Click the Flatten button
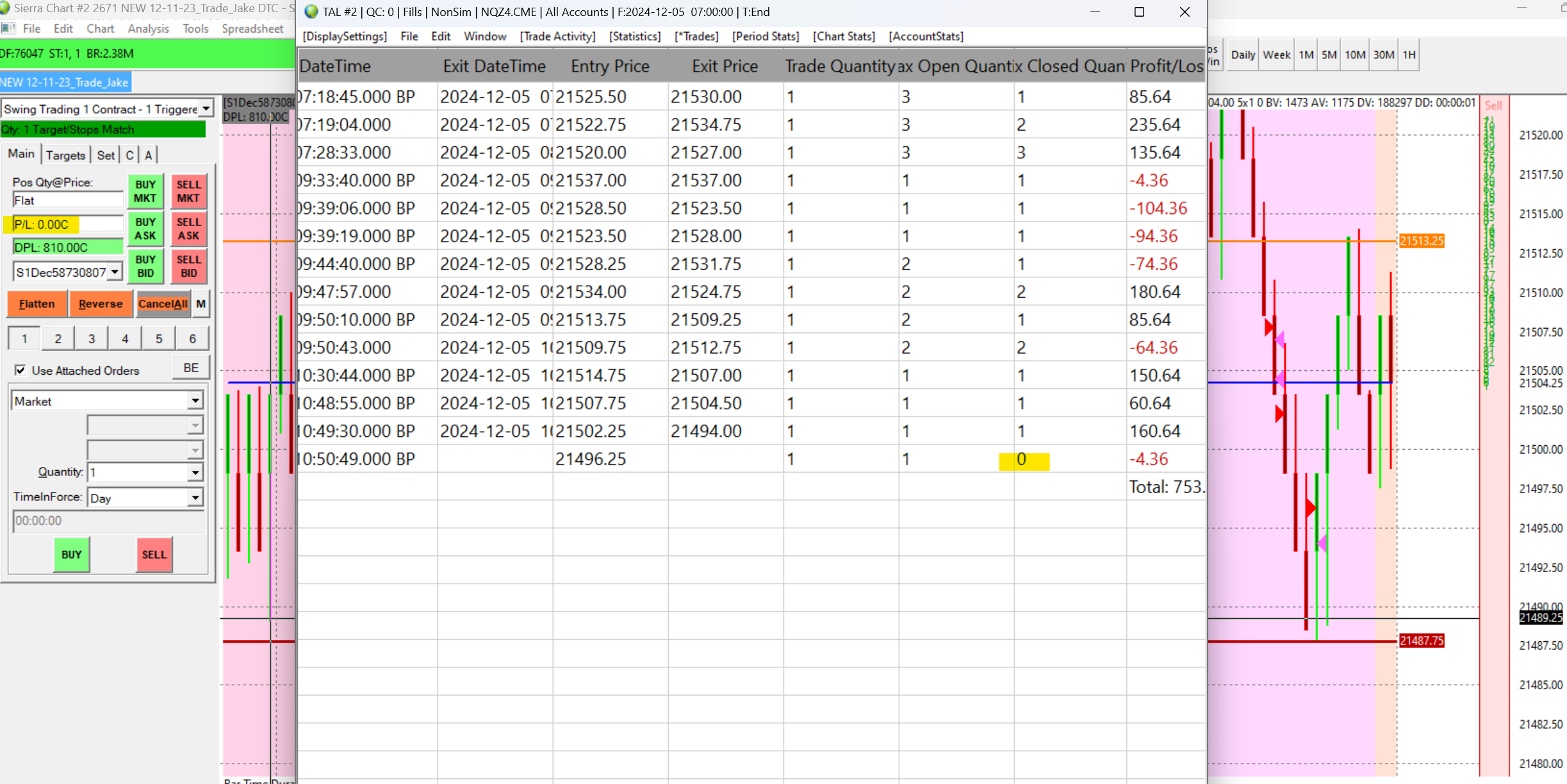 tap(37, 304)
